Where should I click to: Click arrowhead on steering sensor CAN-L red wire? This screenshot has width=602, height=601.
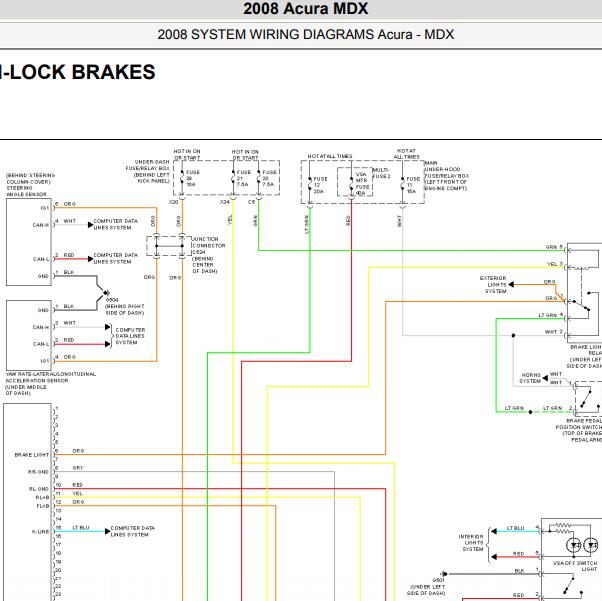pos(91,259)
